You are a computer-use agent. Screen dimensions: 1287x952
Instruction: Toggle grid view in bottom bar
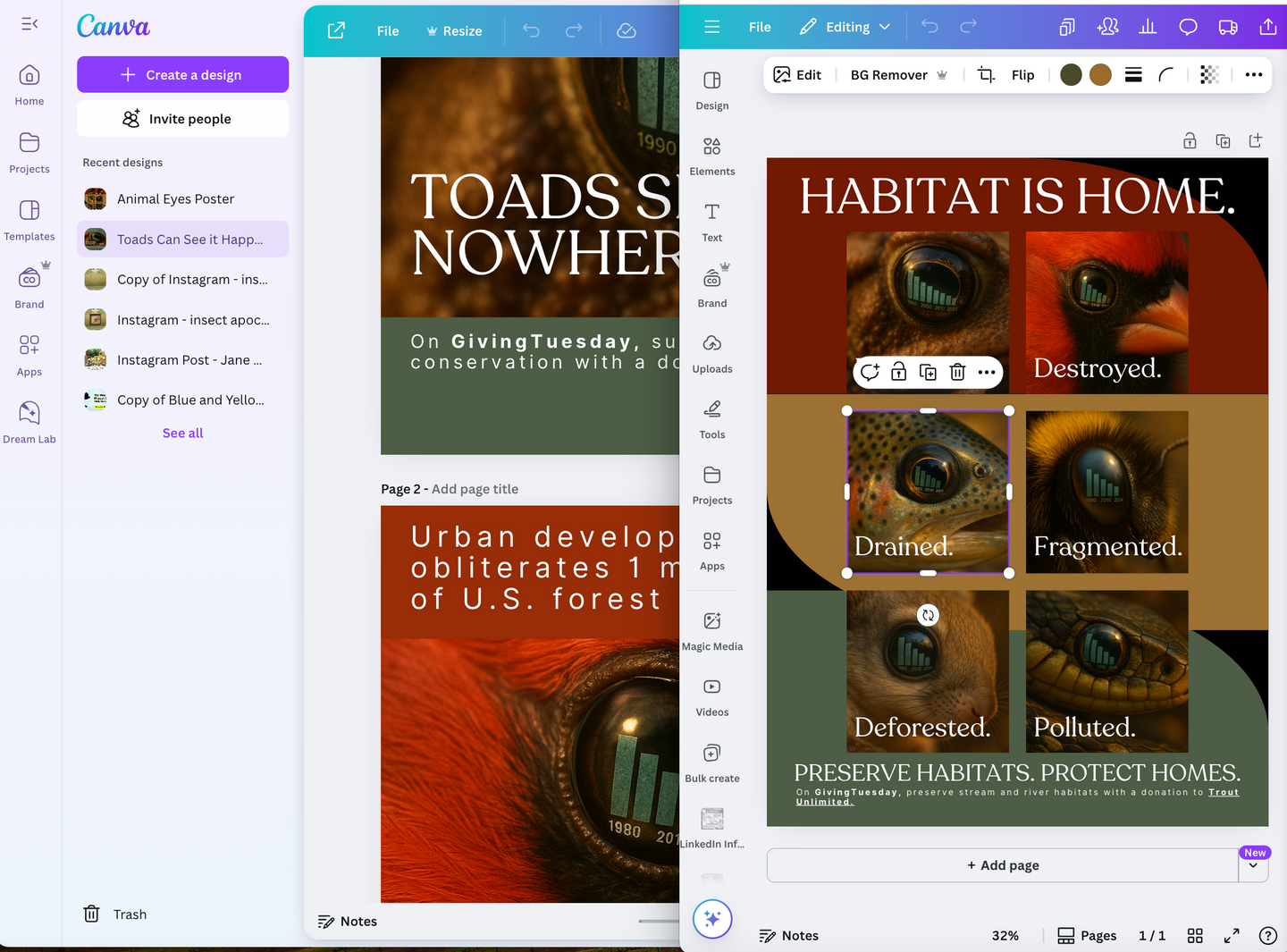click(1195, 936)
